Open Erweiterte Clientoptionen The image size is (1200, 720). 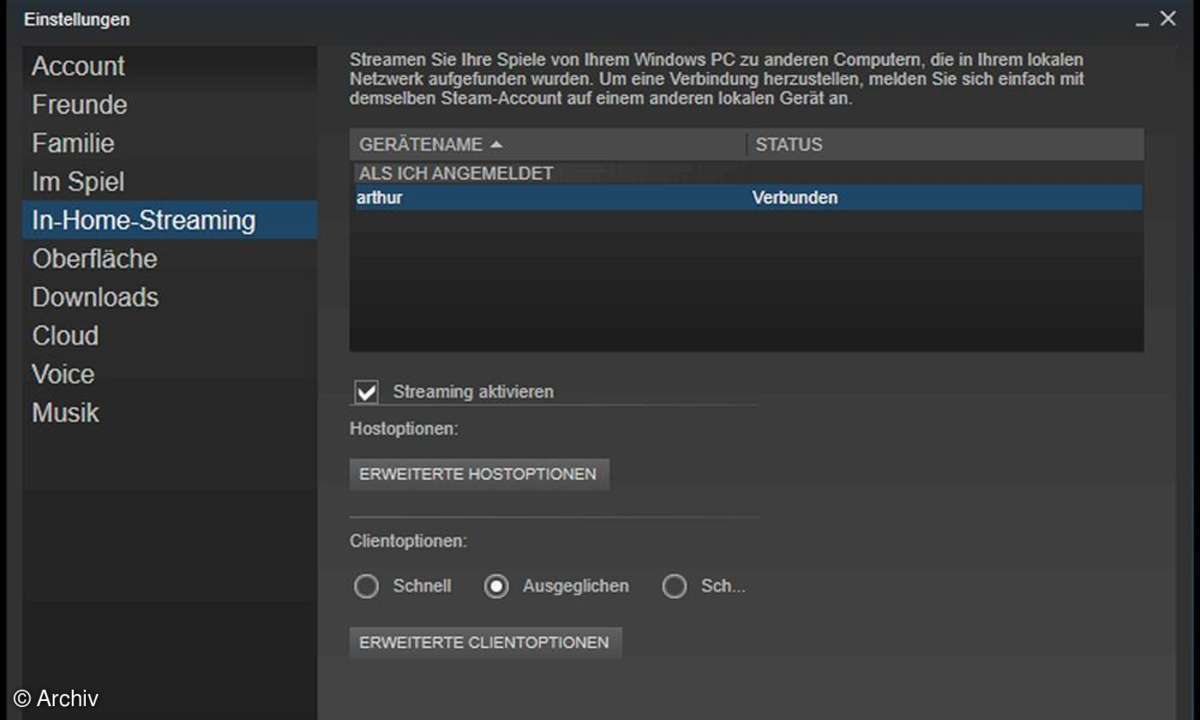[485, 642]
